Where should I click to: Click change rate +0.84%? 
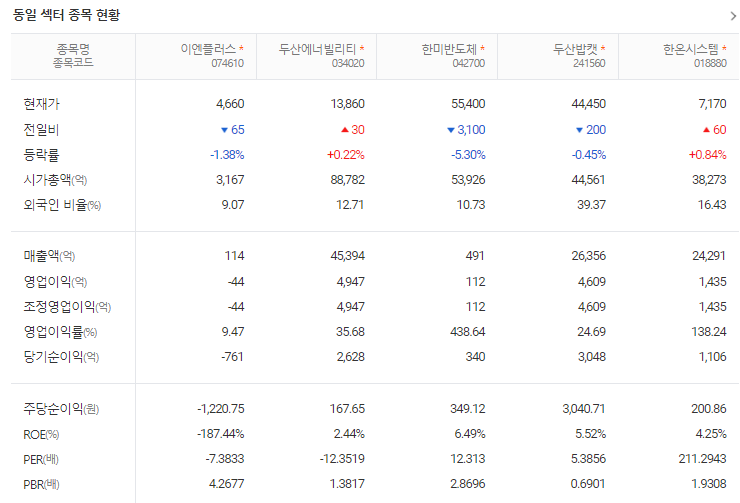pyautogui.click(x=707, y=155)
